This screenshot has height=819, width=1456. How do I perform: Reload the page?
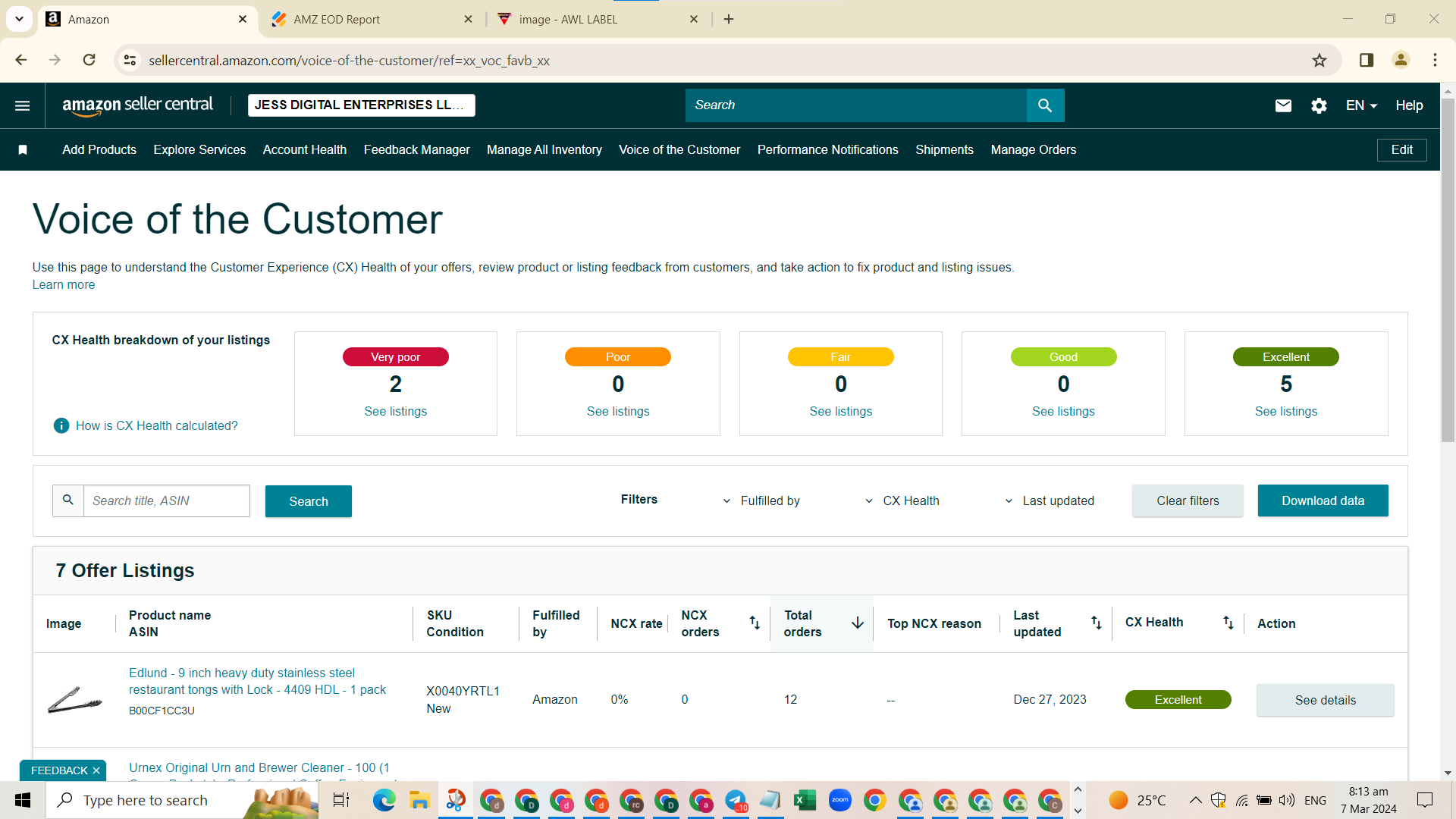point(89,60)
